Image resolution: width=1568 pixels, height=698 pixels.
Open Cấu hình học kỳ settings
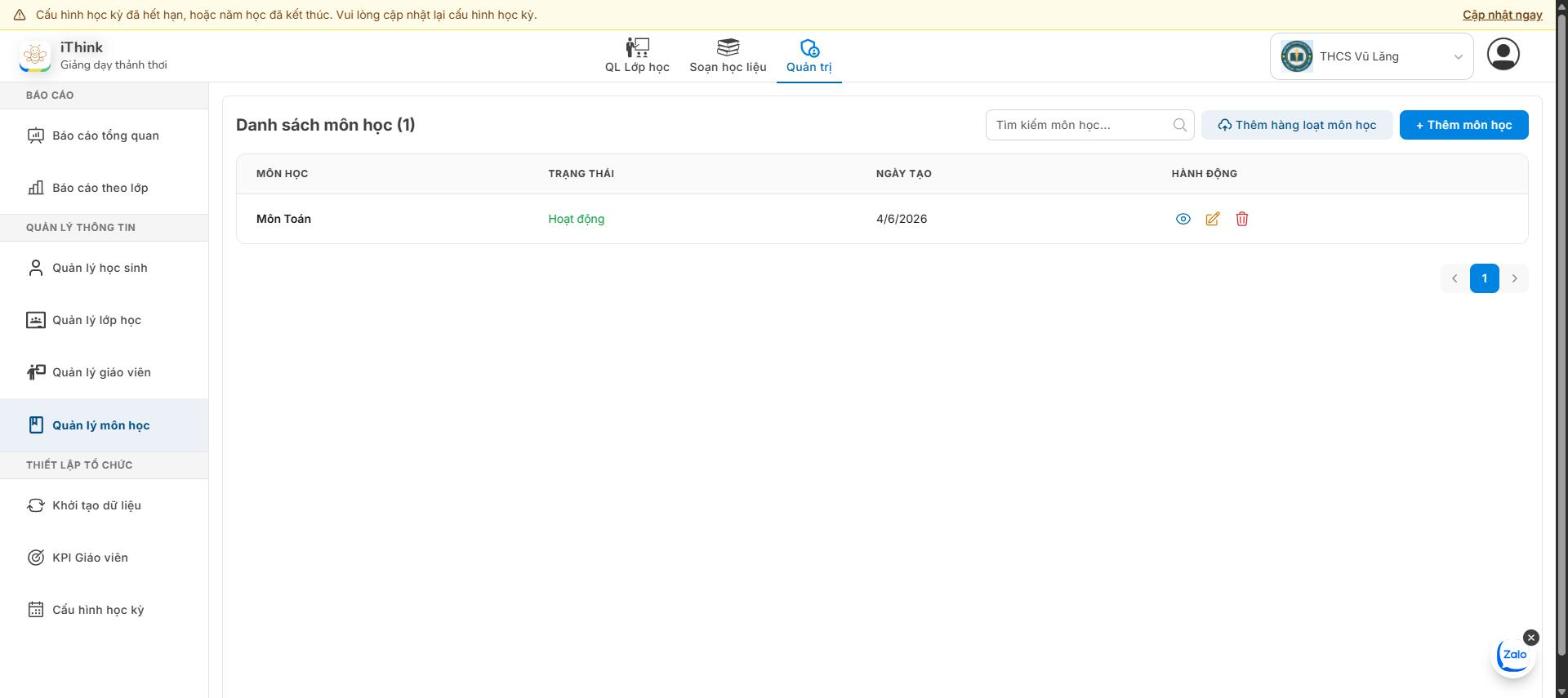[x=104, y=610]
